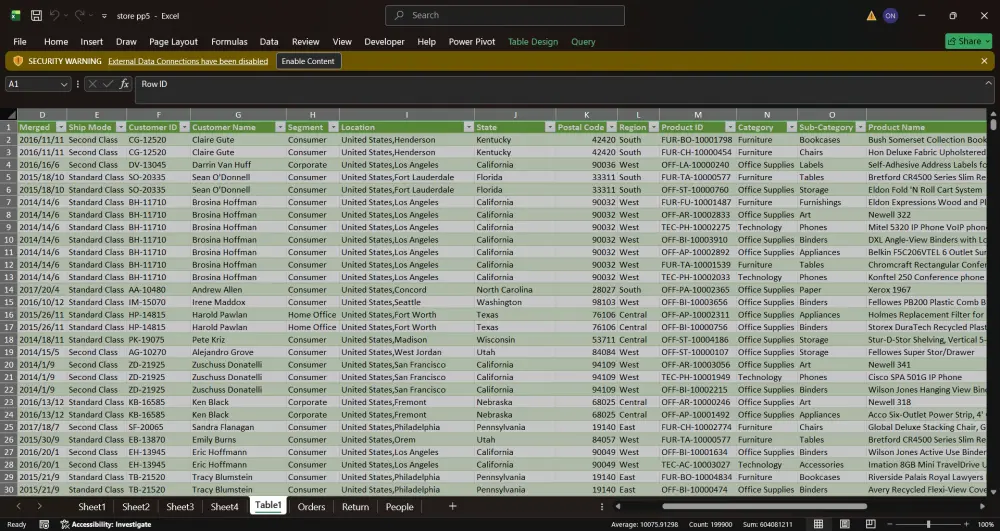
Task: Open the Segment filter dropdown
Action: point(333,127)
